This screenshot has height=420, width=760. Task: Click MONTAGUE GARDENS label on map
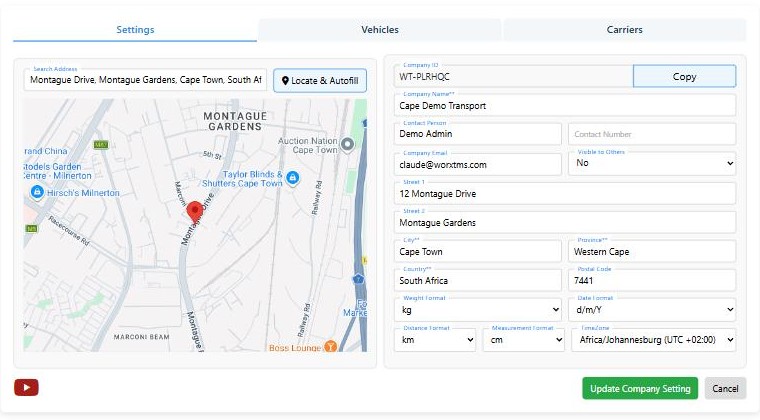[235, 121]
